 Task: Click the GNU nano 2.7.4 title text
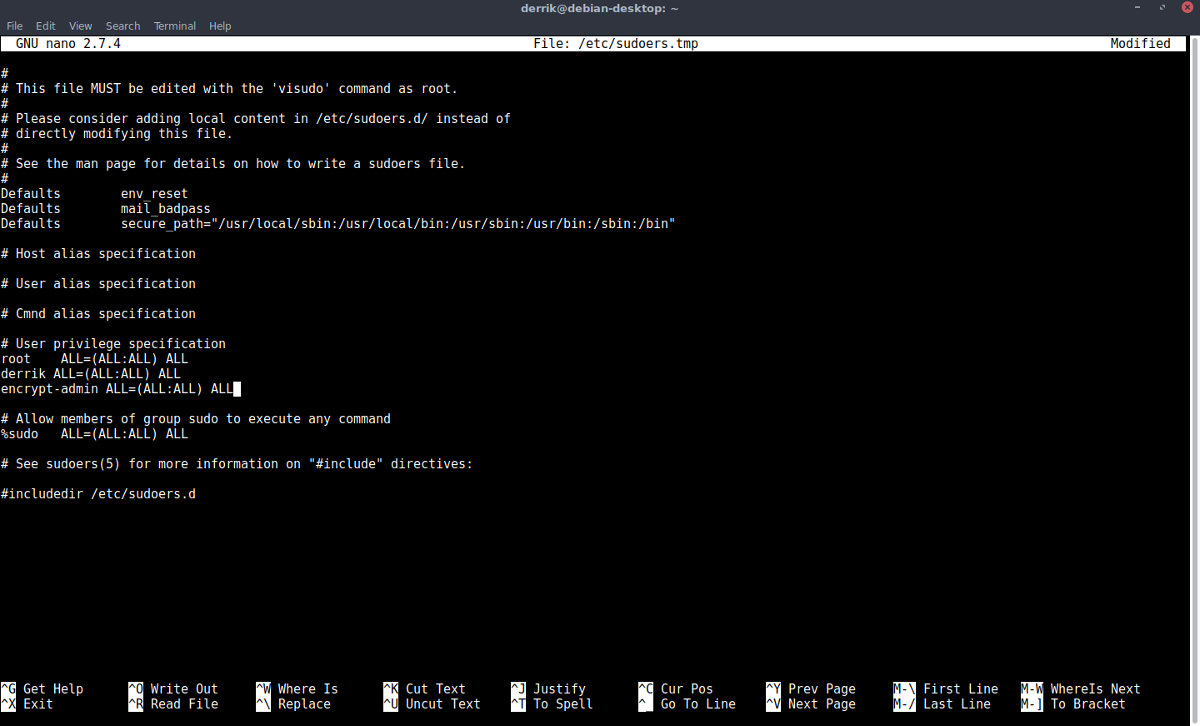(x=68, y=44)
